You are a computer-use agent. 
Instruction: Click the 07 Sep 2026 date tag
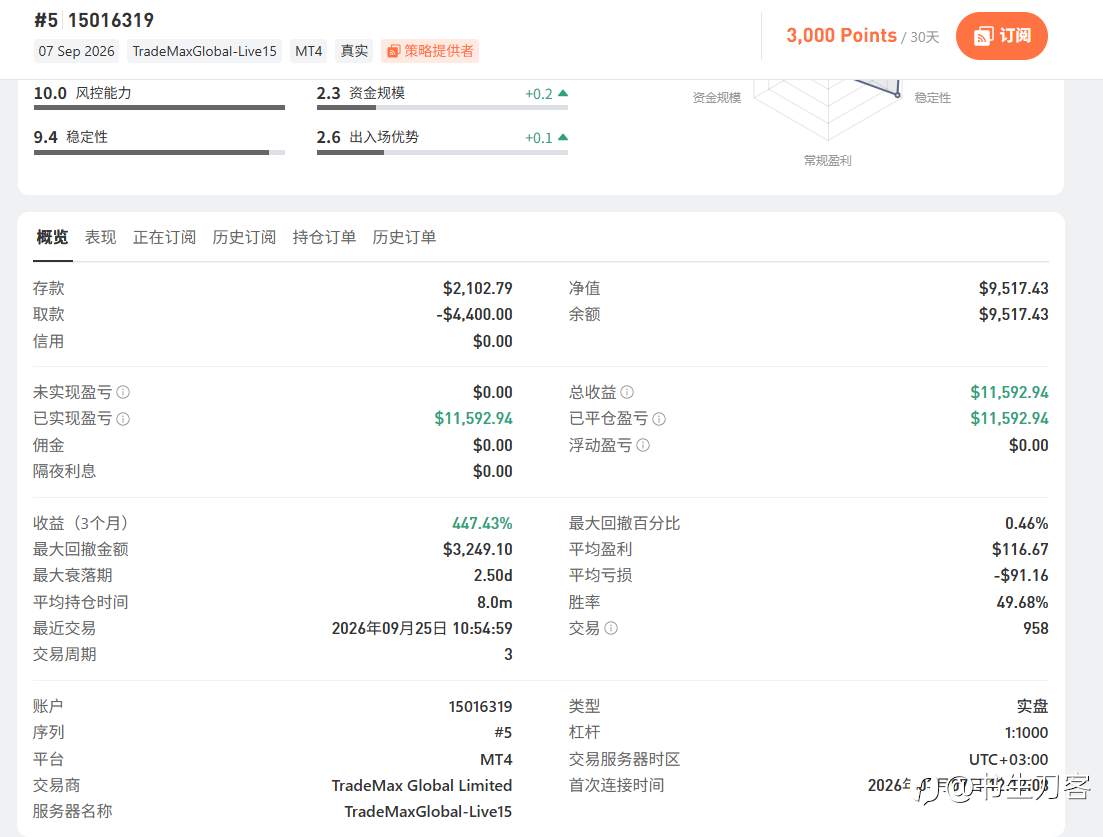point(77,51)
